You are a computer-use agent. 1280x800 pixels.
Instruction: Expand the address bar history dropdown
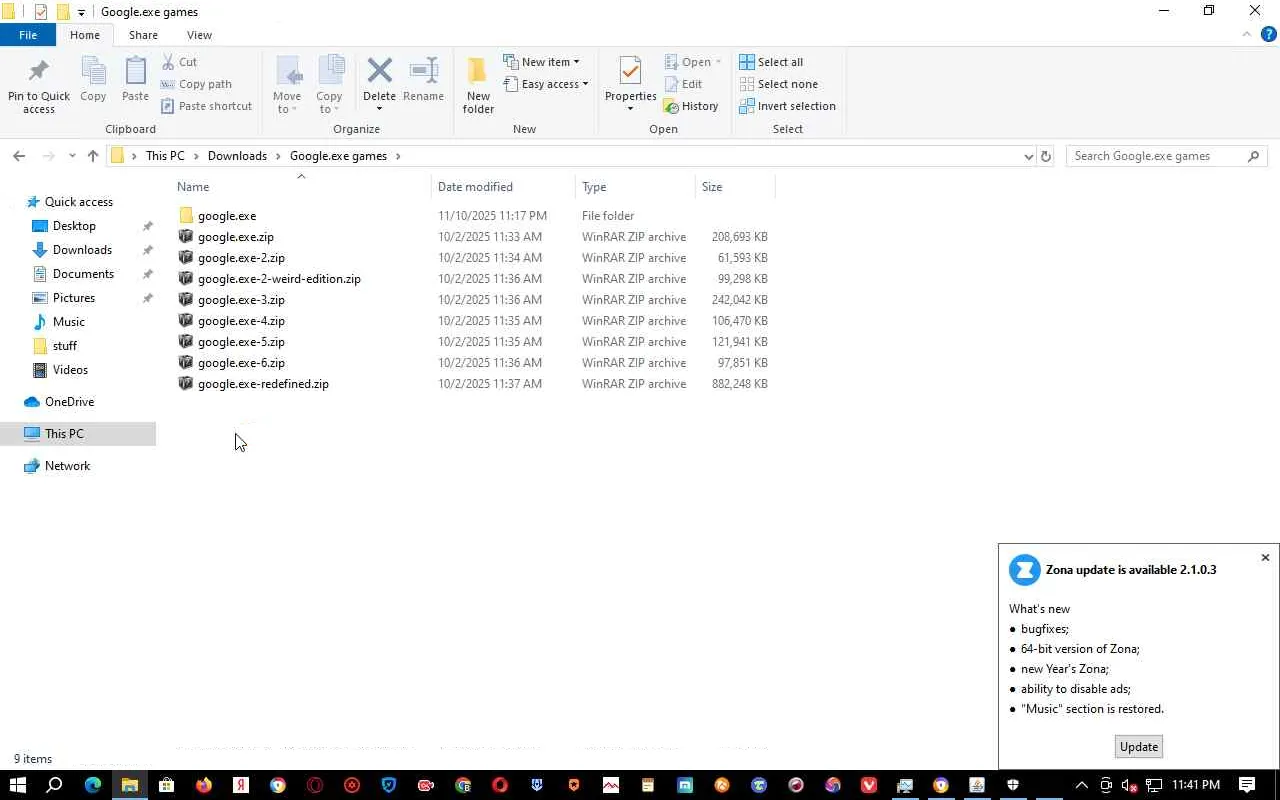[1028, 156]
